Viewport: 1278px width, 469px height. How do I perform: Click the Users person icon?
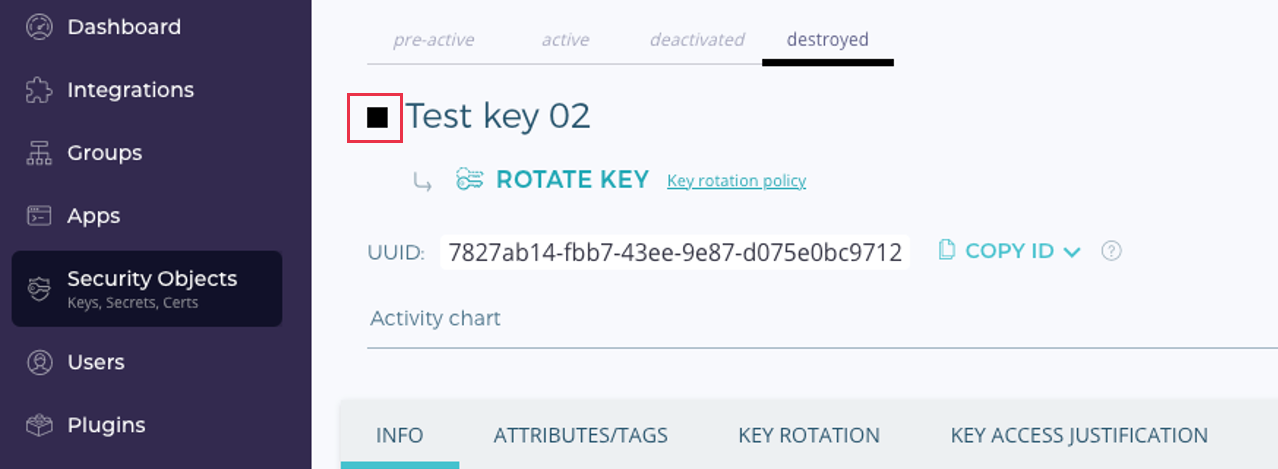coord(39,362)
